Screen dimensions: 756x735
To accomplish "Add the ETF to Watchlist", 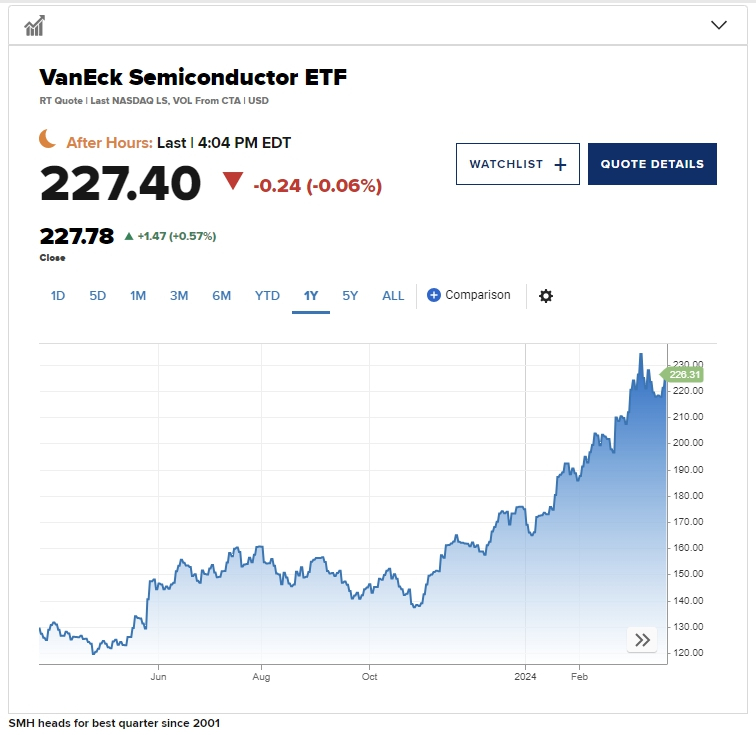I will (517, 164).
